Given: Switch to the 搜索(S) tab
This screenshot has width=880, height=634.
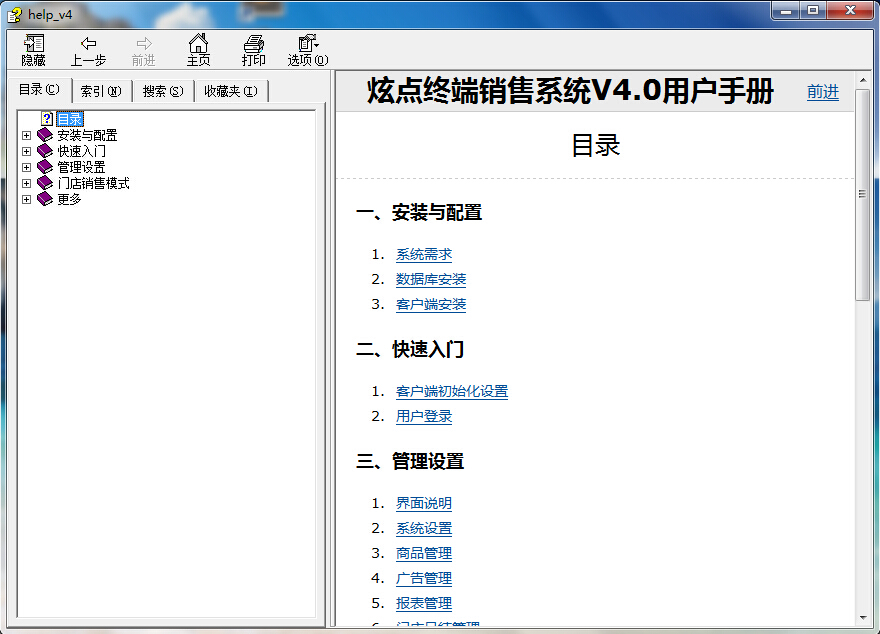Looking at the screenshot, I should point(163,91).
